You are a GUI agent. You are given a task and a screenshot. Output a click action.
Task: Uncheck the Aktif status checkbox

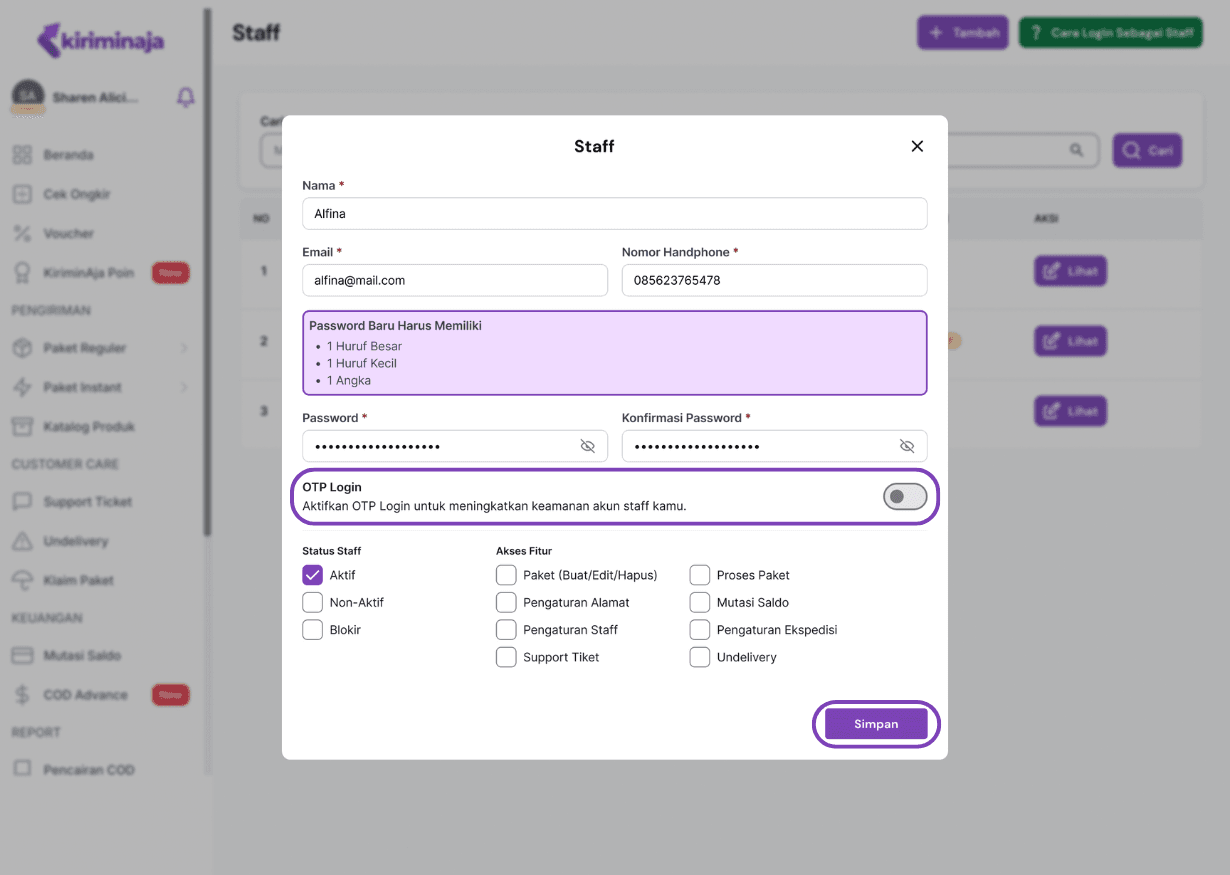coord(313,575)
